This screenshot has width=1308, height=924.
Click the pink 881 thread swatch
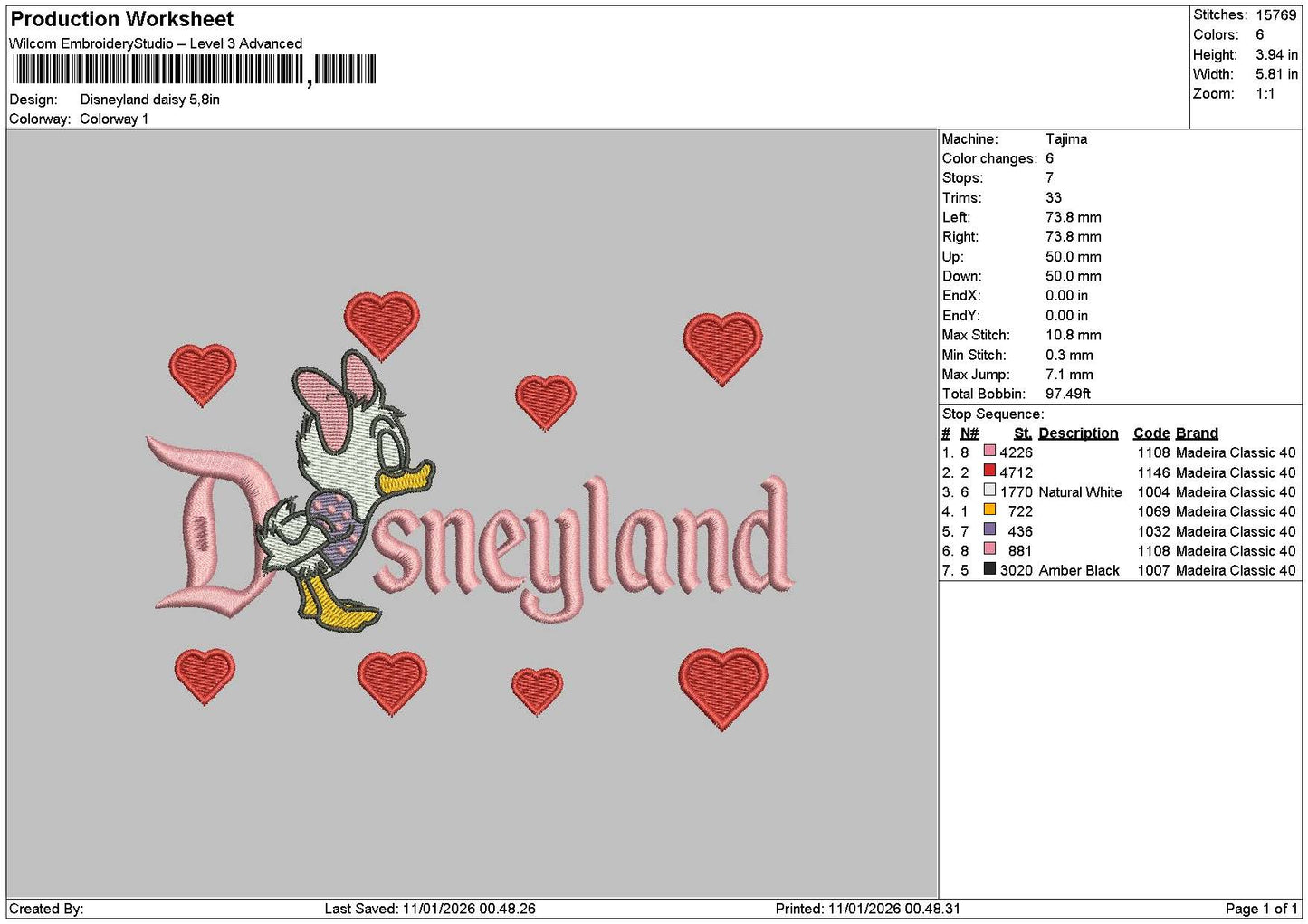(989, 549)
